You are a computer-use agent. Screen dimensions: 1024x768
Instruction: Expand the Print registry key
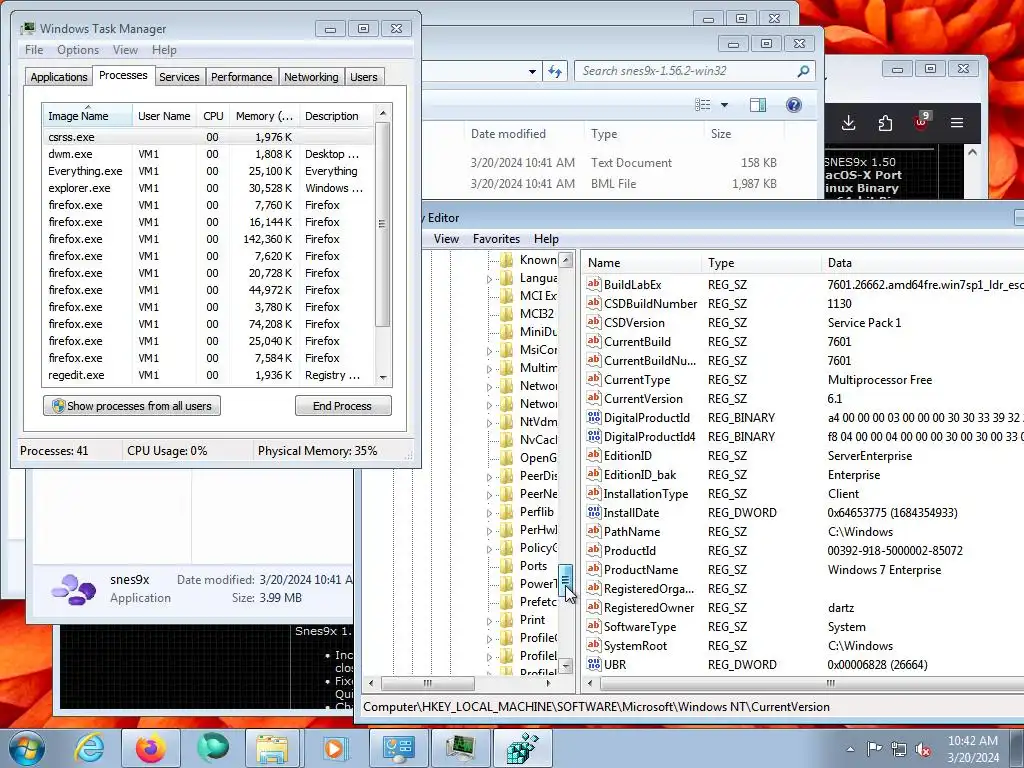[489, 620]
